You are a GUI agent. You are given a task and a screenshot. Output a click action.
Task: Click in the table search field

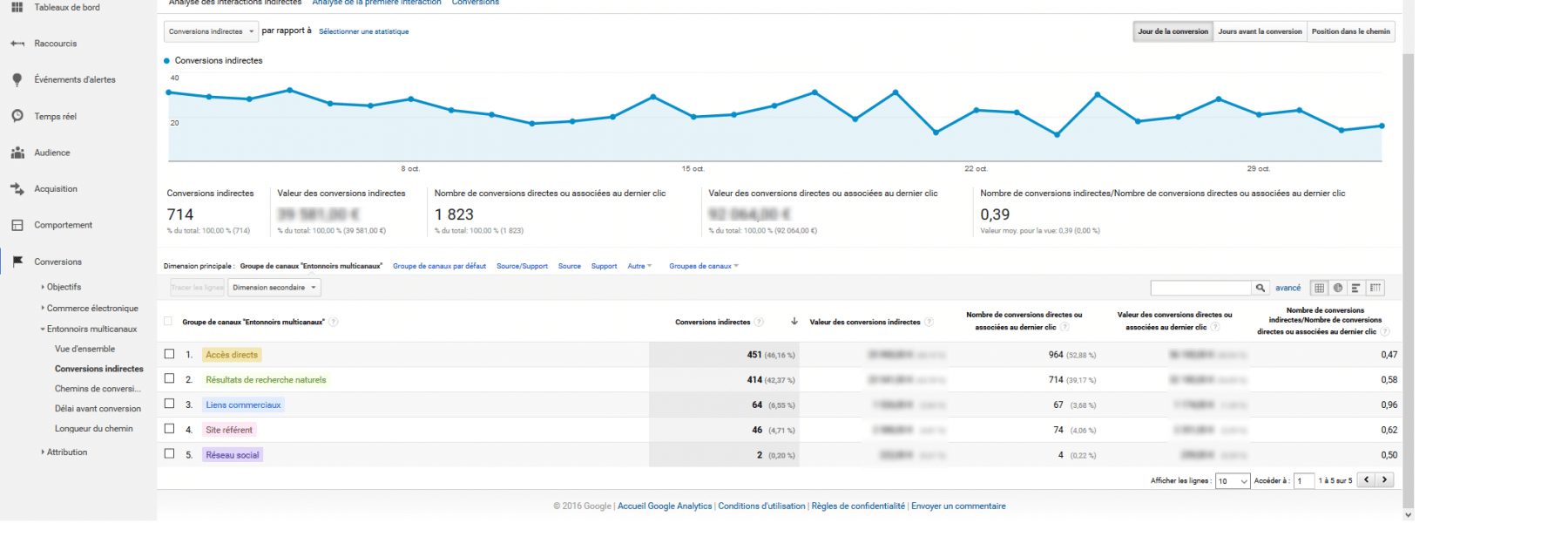[x=1200, y=288]
